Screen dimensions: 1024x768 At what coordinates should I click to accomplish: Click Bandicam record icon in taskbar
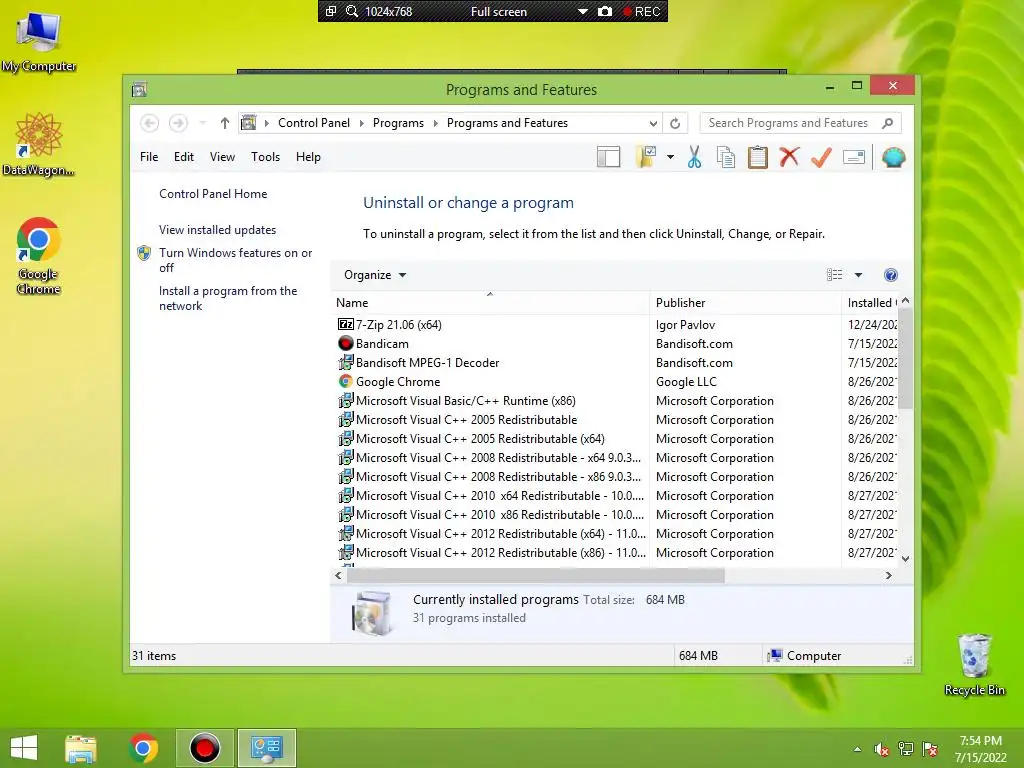204,748
